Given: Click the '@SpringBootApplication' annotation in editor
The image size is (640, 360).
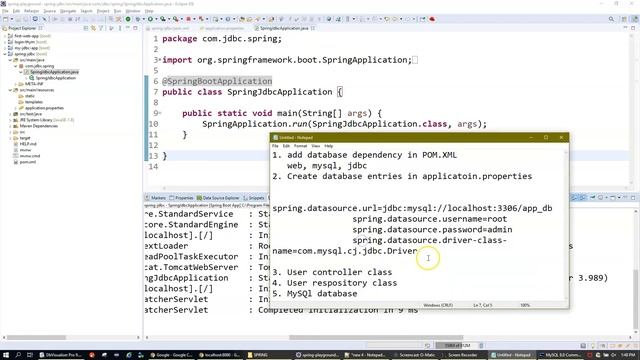Looking at the screenshot, I should pos(217,81).
